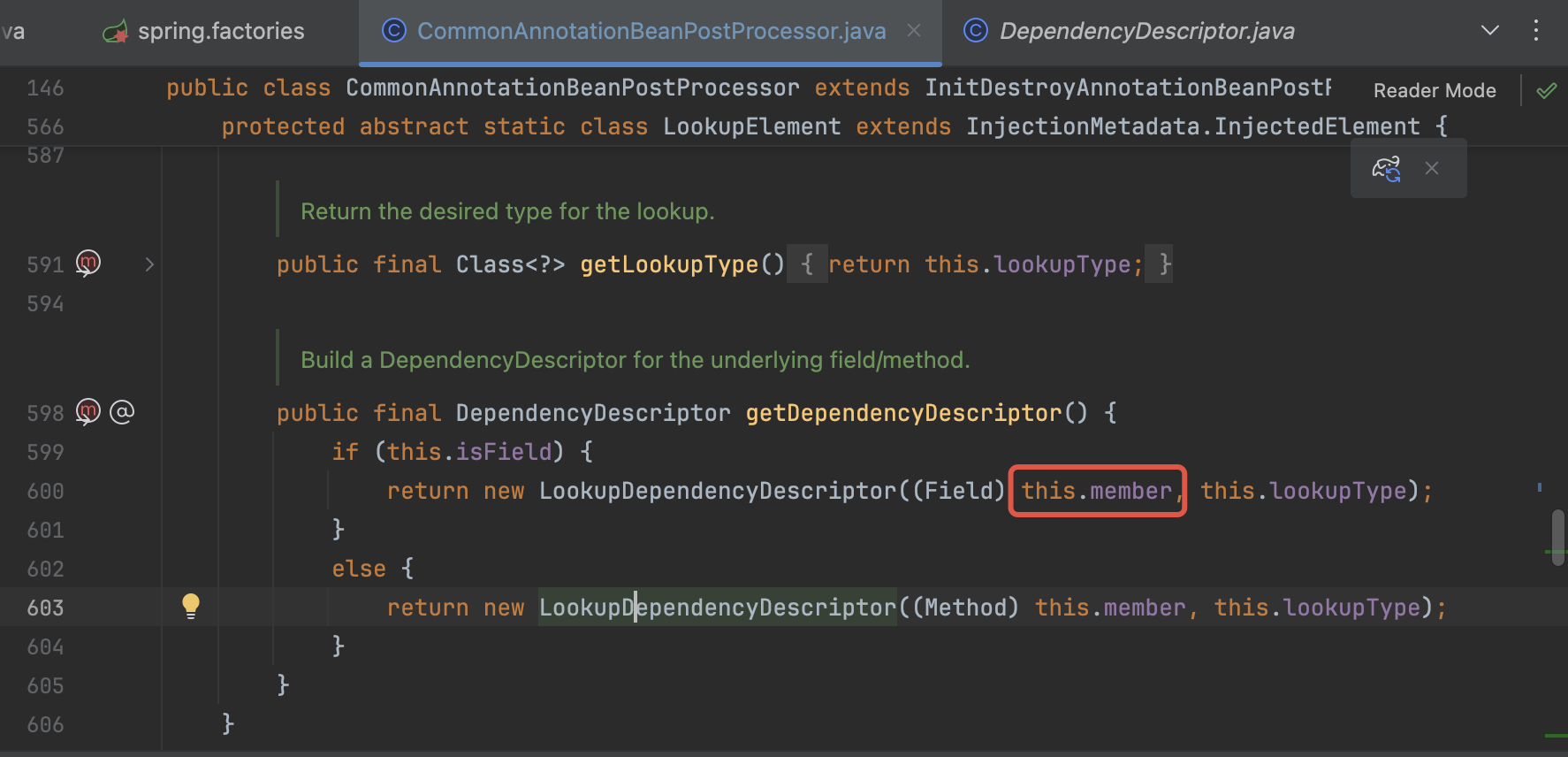Toggle Reader Mode

point(1435,90)
